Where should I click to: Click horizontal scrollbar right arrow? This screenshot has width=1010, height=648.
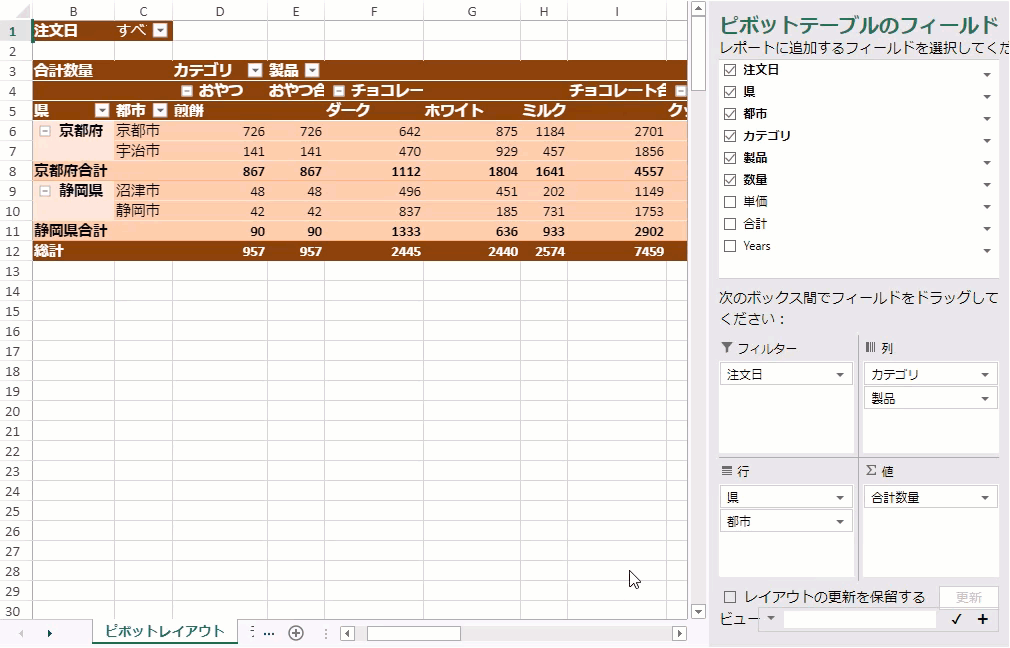(x=679, y=634)
